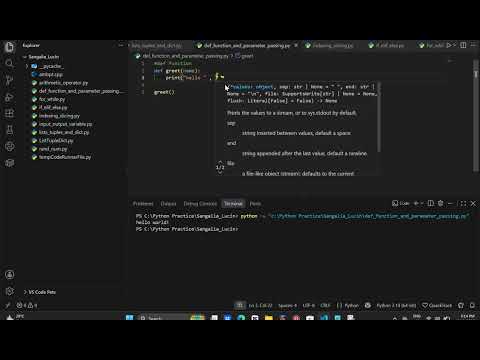Open the Run and Debug view

click(9, 97)
